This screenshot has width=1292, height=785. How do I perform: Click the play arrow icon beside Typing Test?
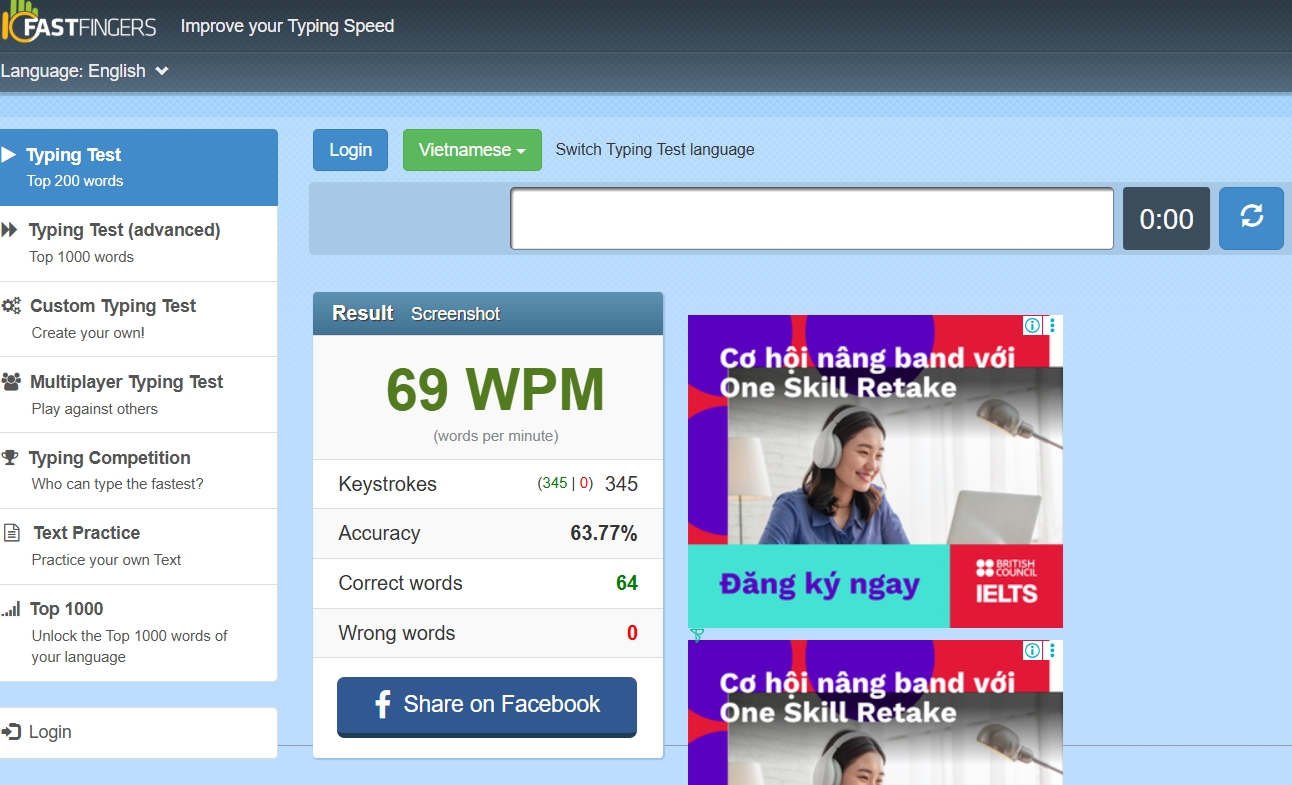pos(9,154)
